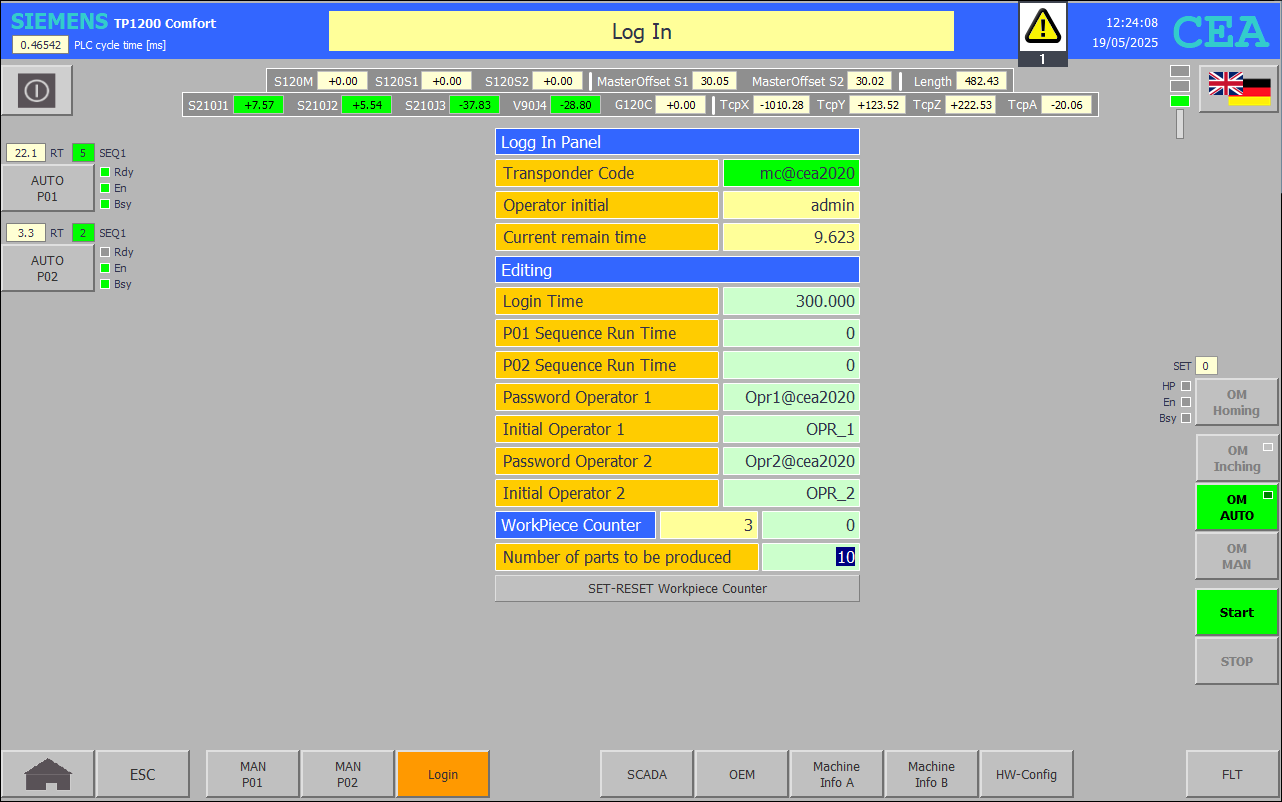
Task: Click the power symbol button
Action: (37, 91)
